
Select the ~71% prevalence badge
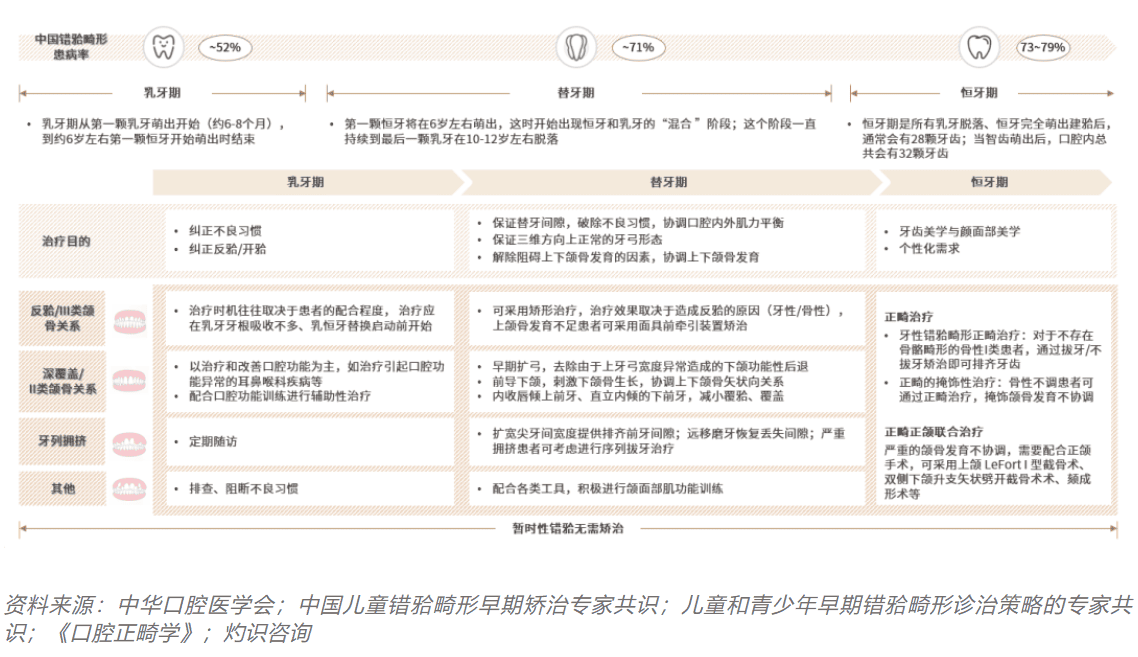(637, 47)
